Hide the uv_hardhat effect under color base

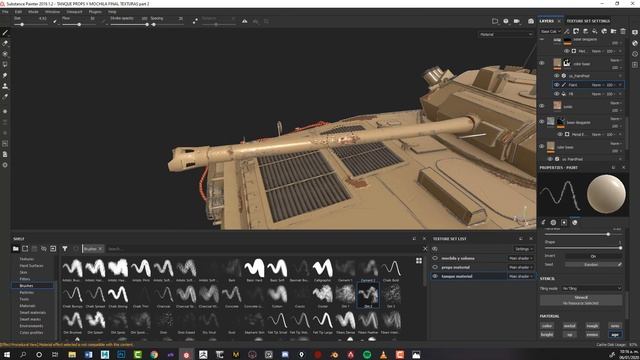pyautogui.click(x=556, y=76)
